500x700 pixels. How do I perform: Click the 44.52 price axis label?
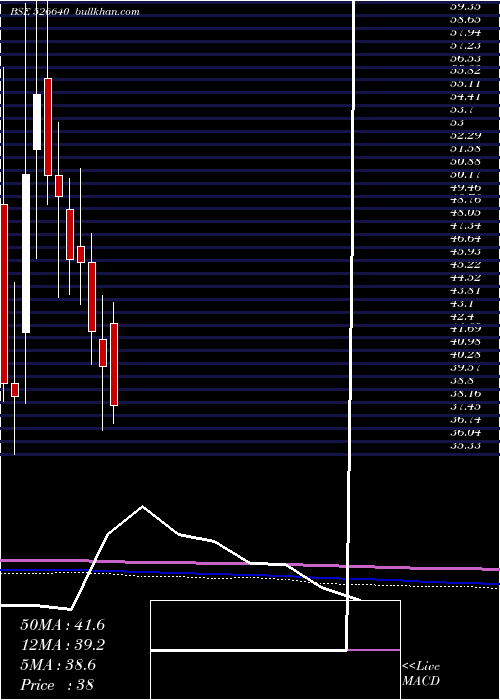pos(465,277)
